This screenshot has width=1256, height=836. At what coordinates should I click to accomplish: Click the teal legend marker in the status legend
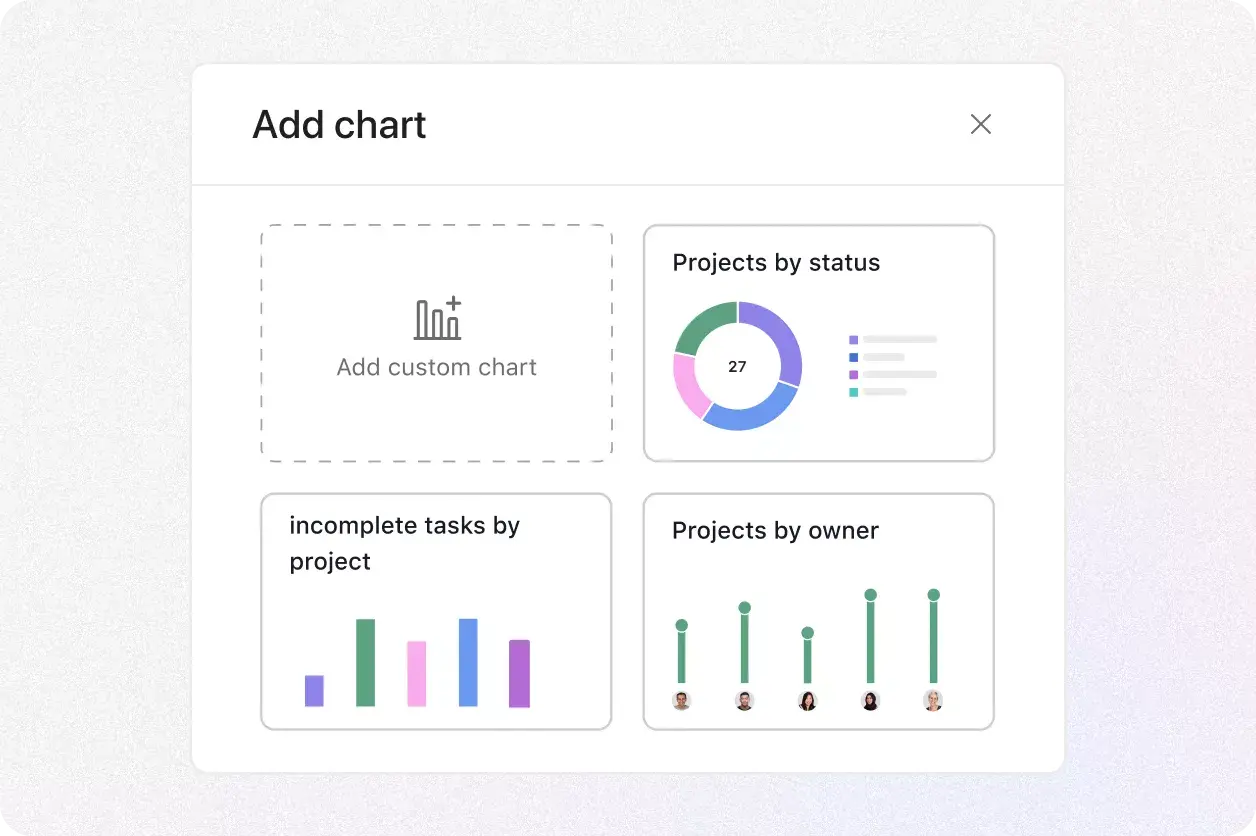point(853,394)
